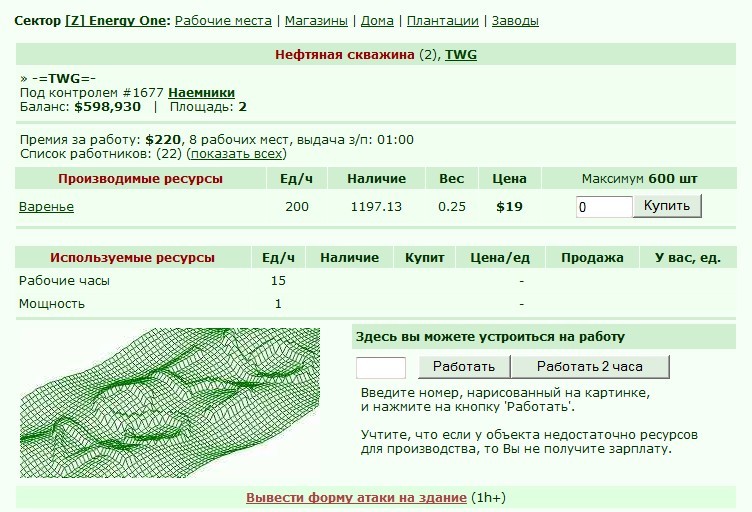Screen dimensions: 752x512
Task: Click the Нефтяная скважина title
Action: tap(344, 55)
